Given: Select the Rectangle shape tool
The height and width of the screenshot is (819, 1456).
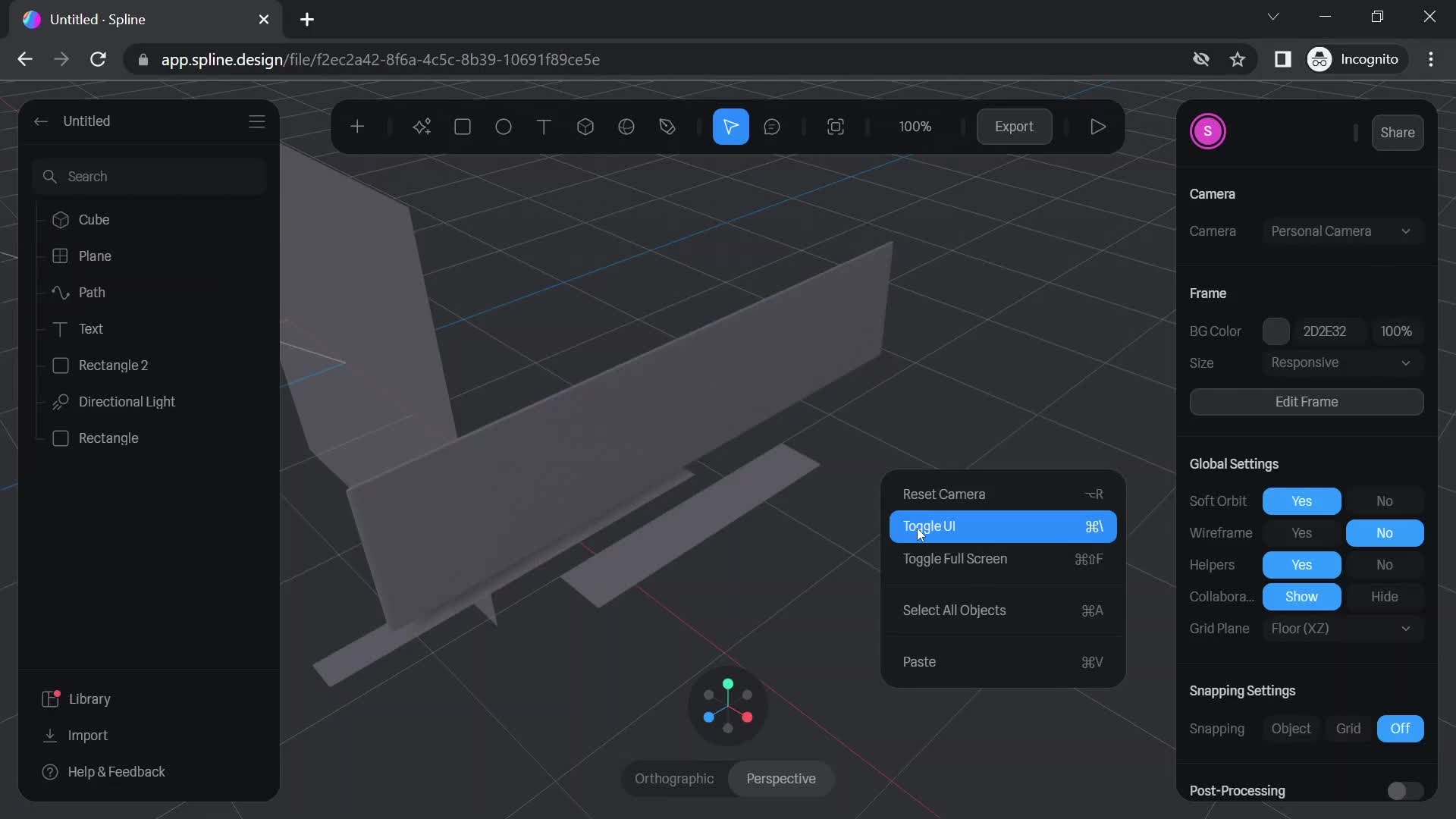Looking at the screenshot, I should pyautogui.click(x=463, y=127).
